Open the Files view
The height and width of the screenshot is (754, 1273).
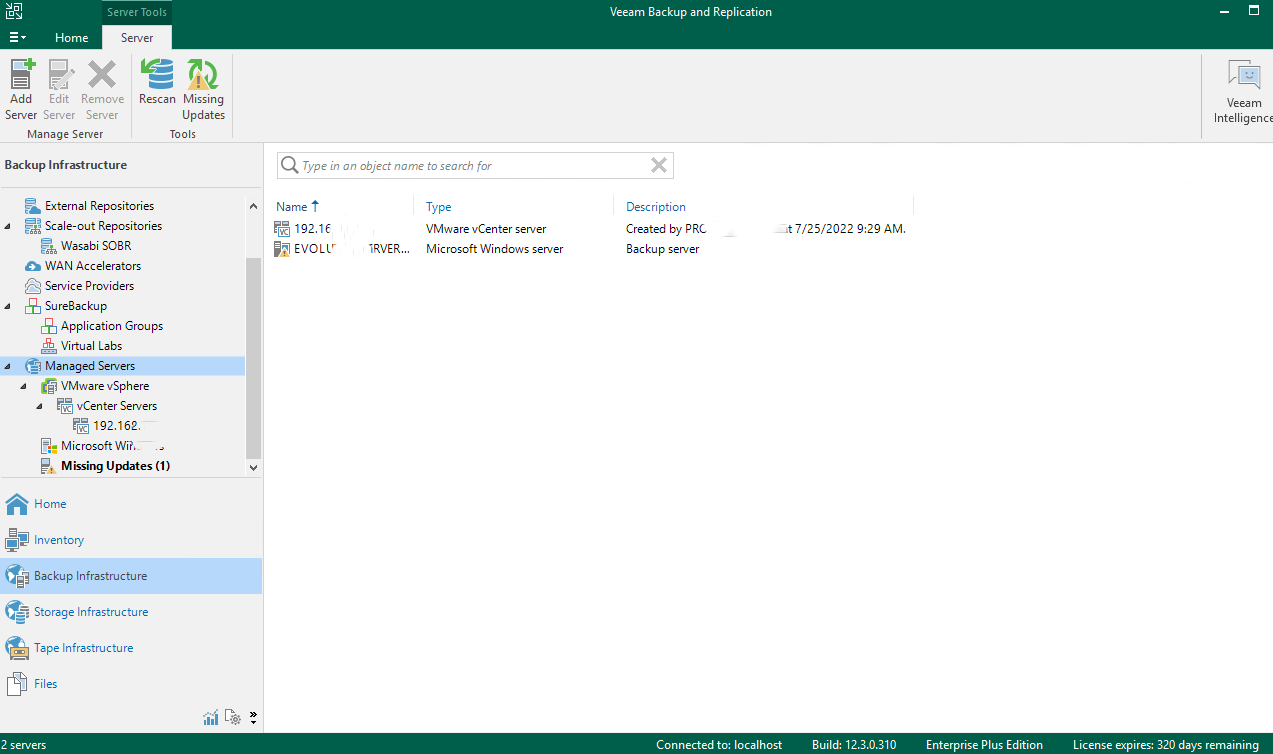[x=45, y=684]
